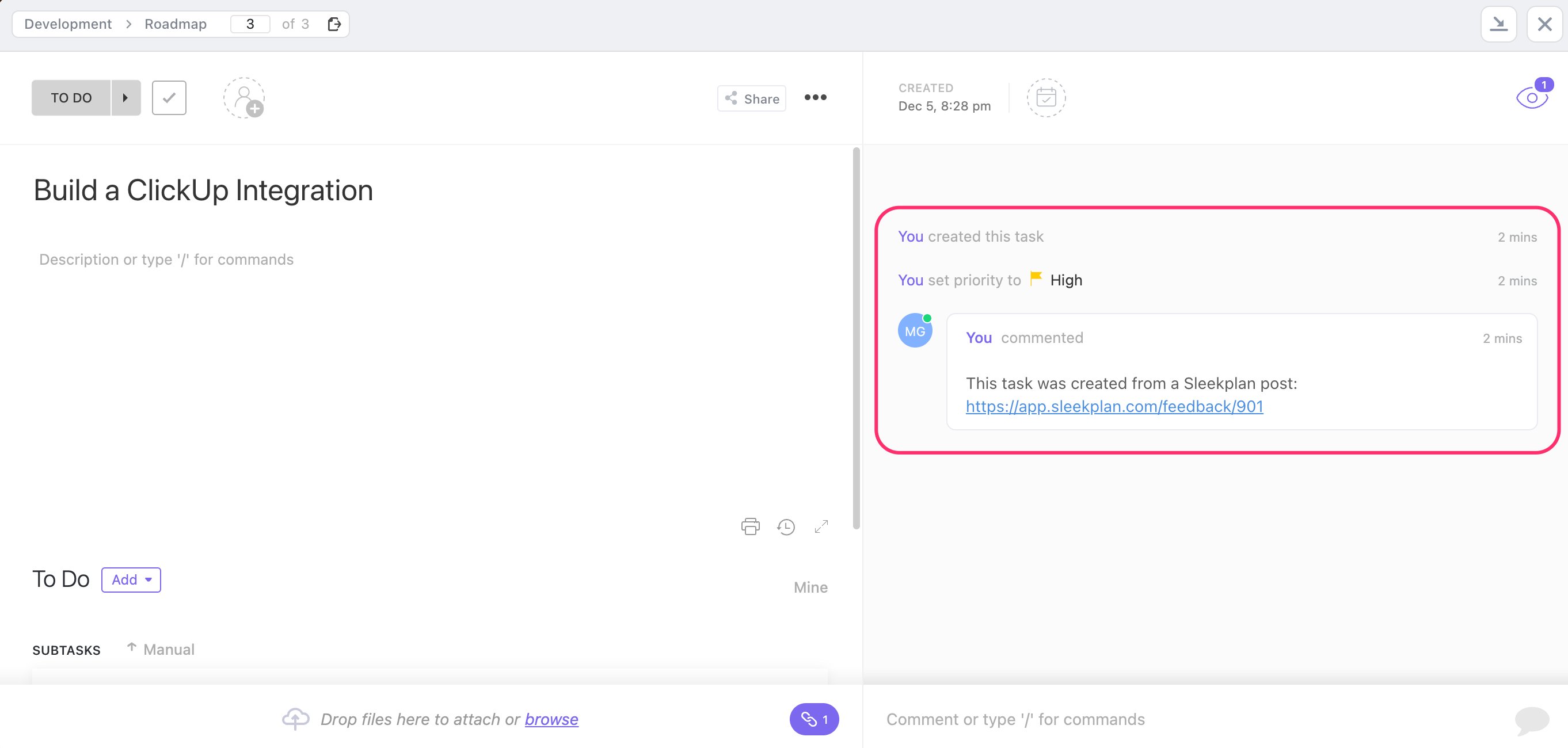Click the move task icon next to 'of 3'

(x=333, y=24)
